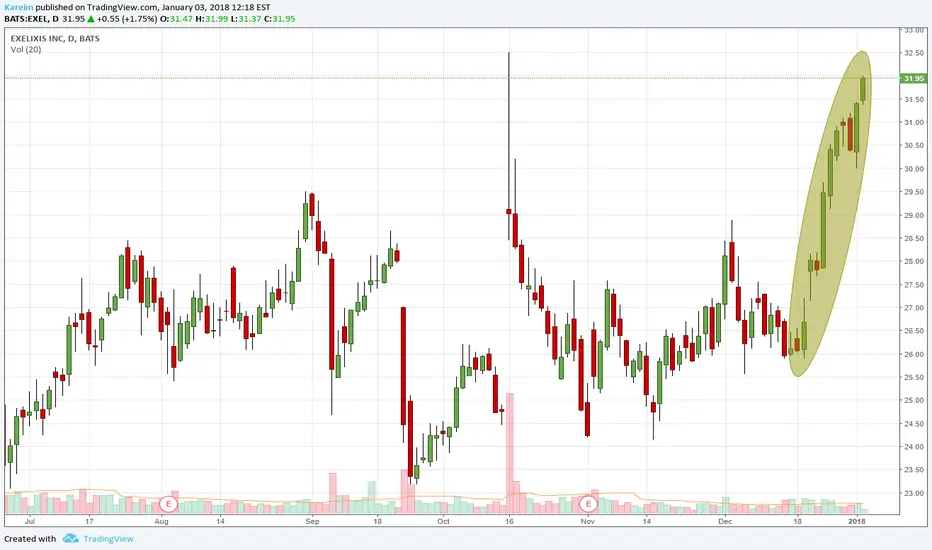Click the 24.00 price axis label
This screenshot has height=550, width=932.
pyautogui.click(x=914, y=447)
